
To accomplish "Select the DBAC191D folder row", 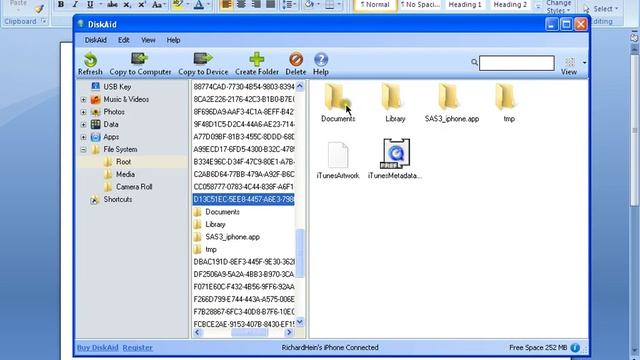I will coord(243,262).
